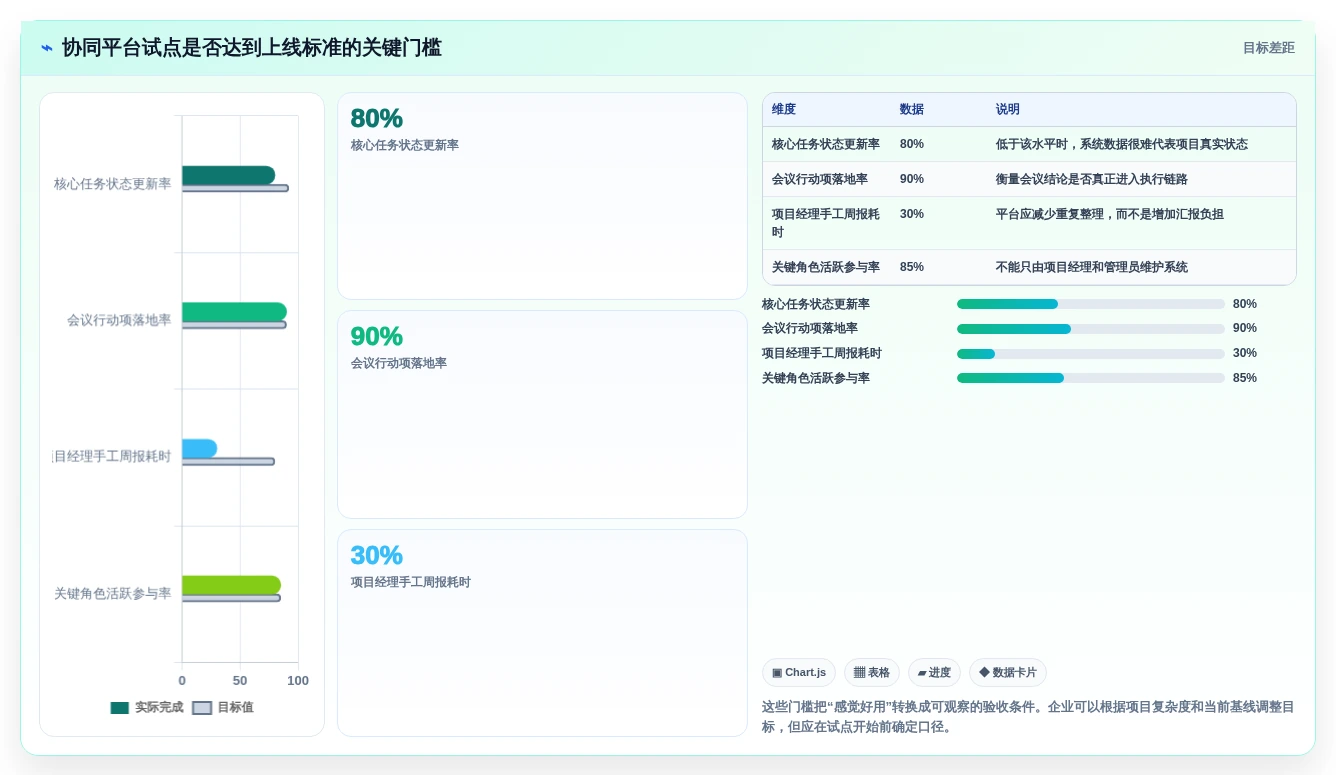Click text 不能只由项目经理和管理员维护系统
This screenshot has width=1336, height=775.
1092,267
